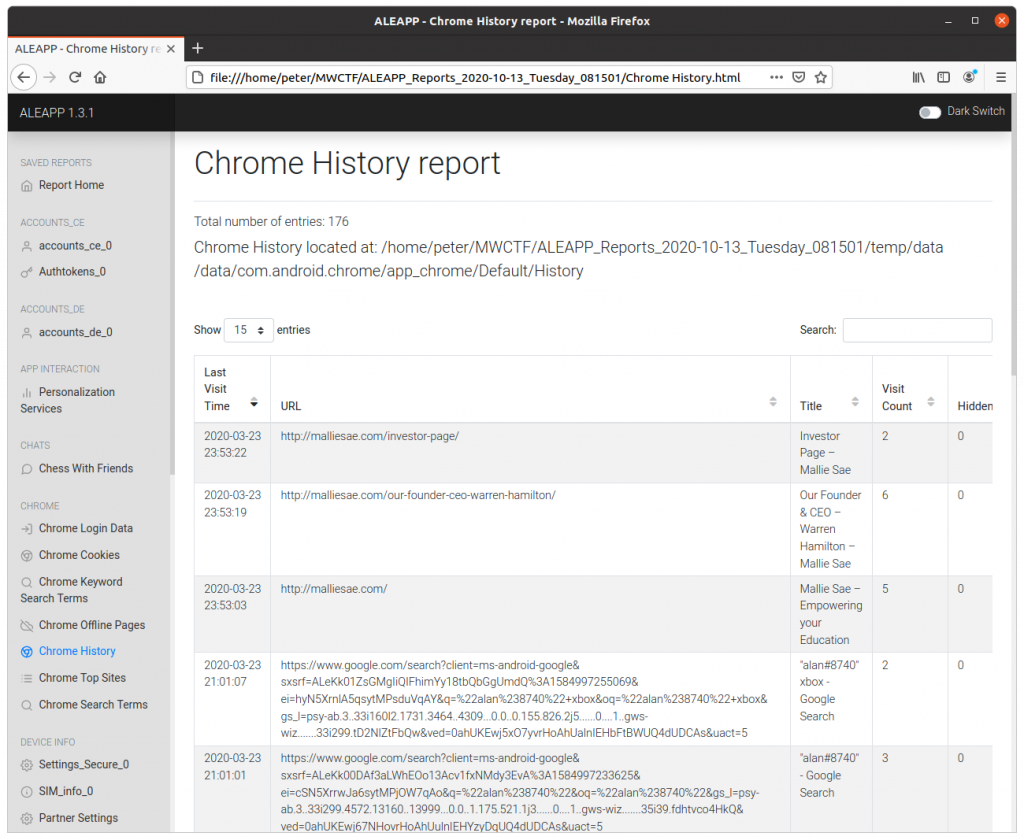Open a new browser tab

[198, 48]
